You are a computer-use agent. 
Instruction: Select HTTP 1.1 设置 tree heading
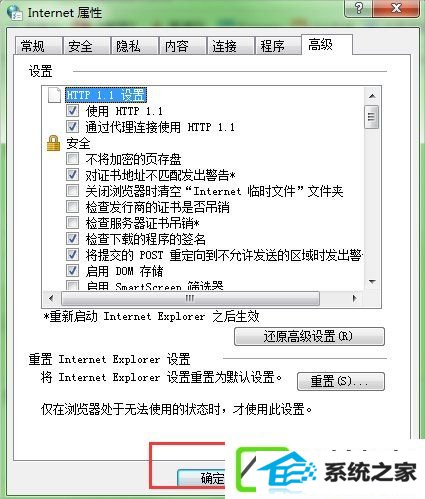(x=106, y=95)
